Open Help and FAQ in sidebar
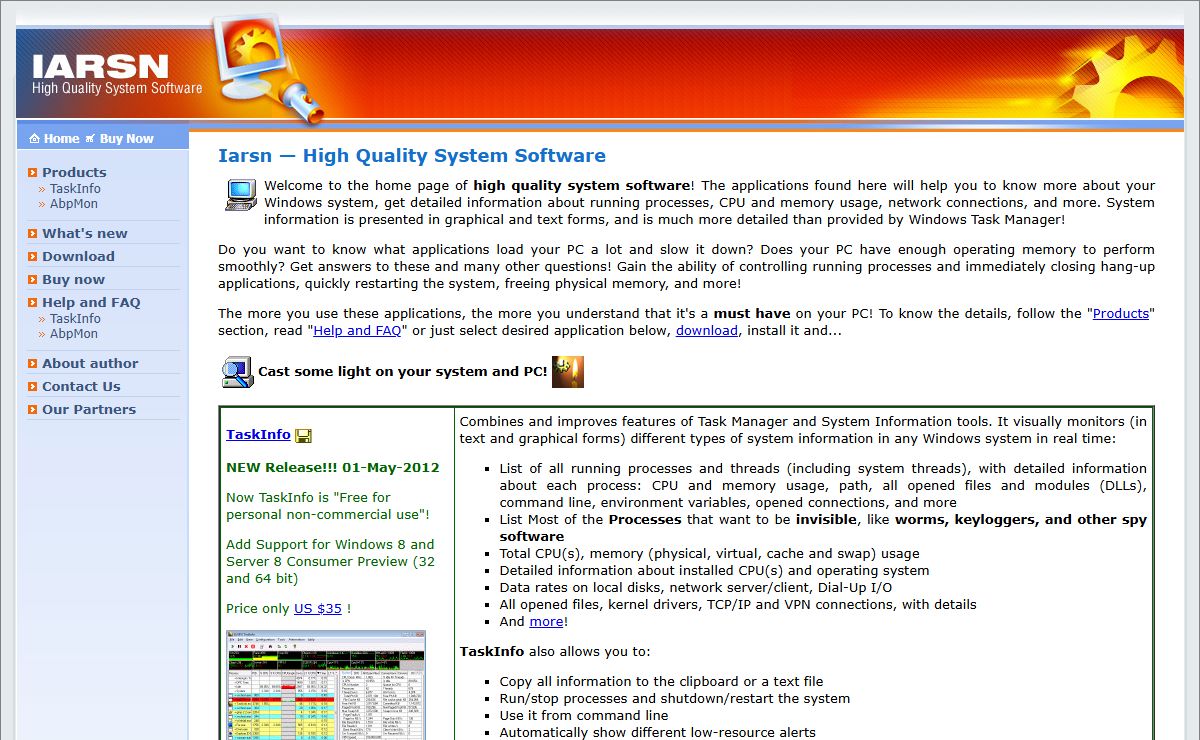This screenshot has width=1200, height=740. [x=91, y=302]
